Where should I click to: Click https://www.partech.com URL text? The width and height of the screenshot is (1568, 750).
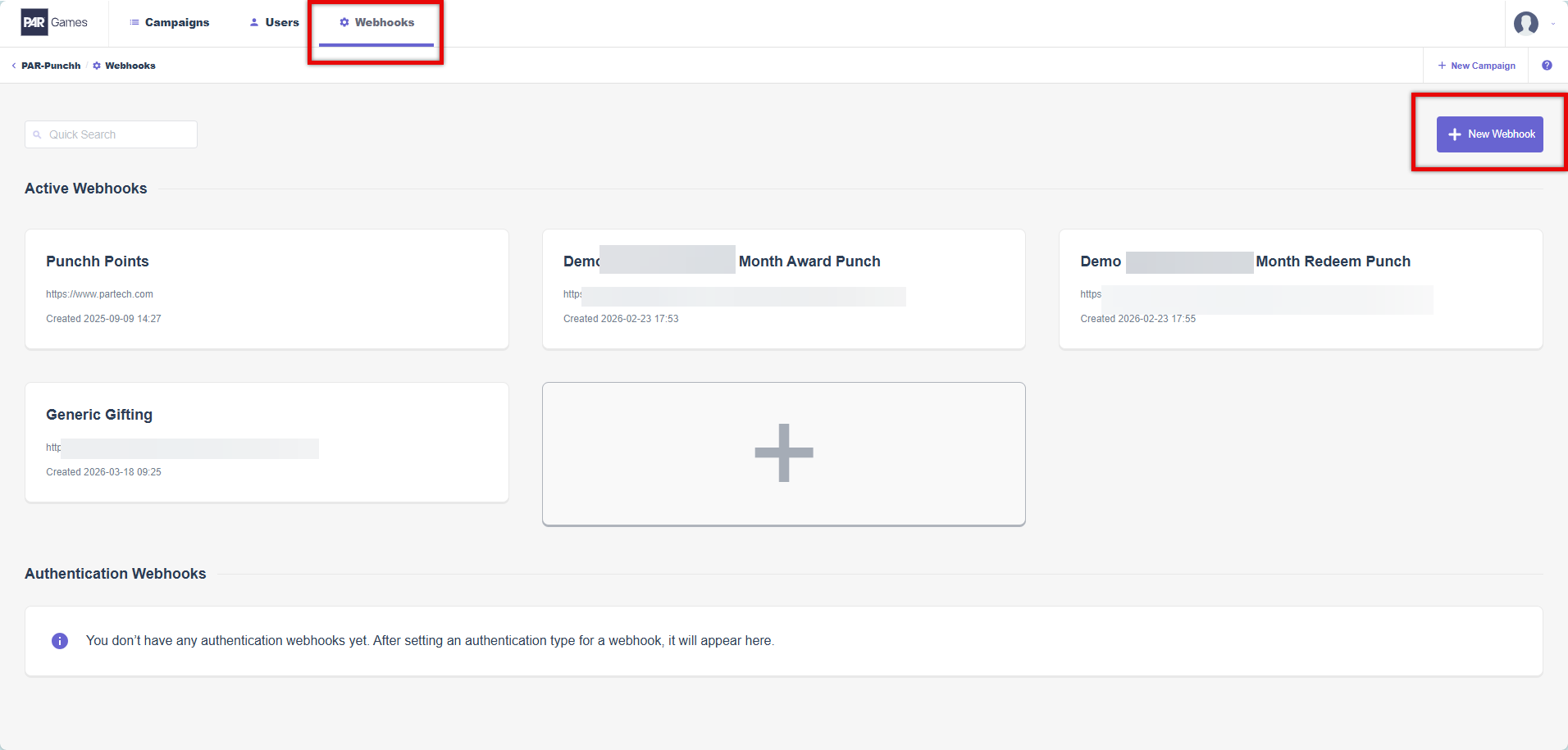(99, 294)
